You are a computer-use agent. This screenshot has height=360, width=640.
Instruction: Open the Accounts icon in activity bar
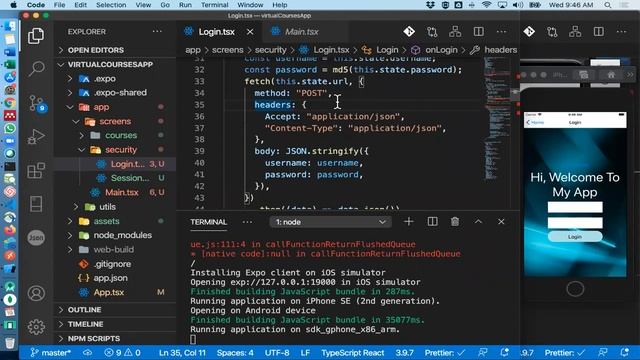tap(36, 293)
